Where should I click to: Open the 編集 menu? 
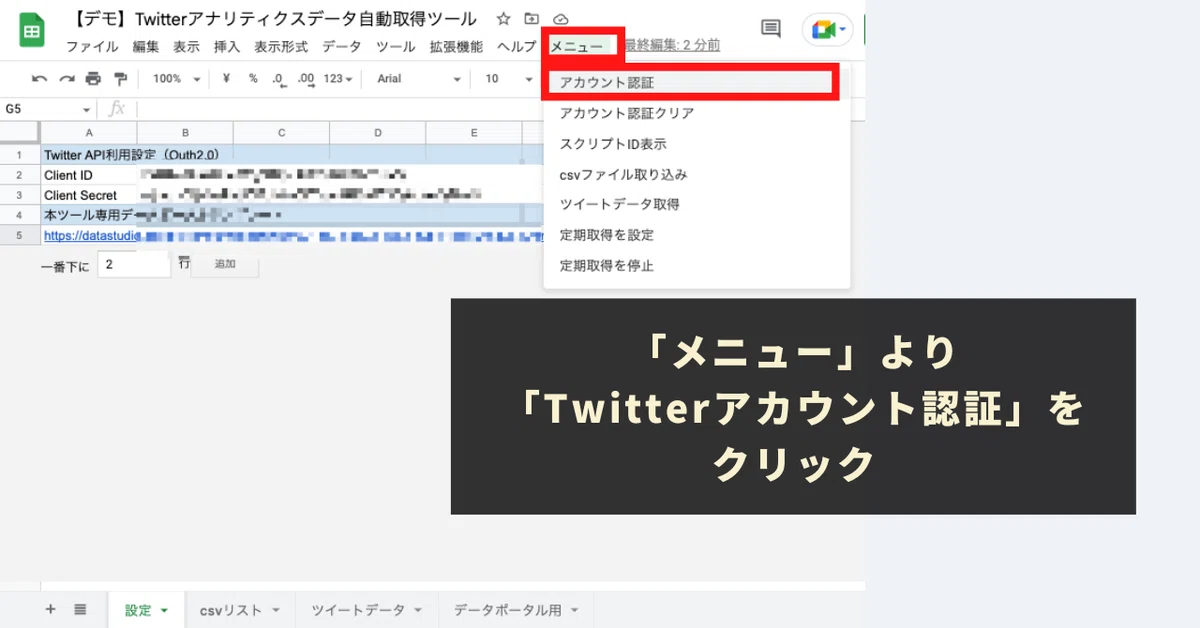tap(146, 47)
